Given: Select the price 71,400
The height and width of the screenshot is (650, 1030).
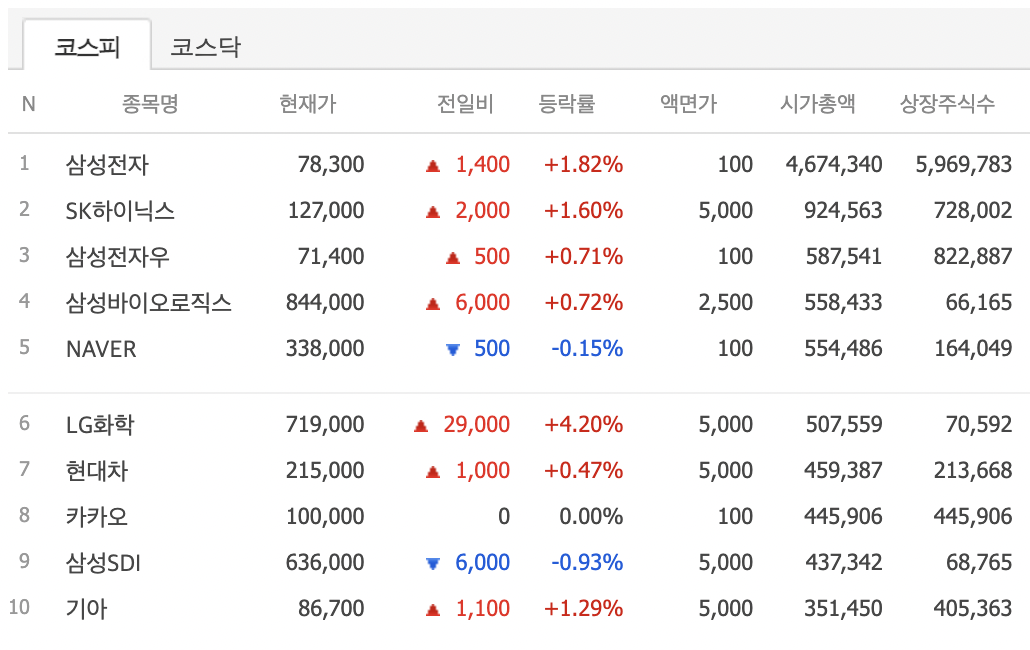Looking at the screenshot, I should point(331,256).
